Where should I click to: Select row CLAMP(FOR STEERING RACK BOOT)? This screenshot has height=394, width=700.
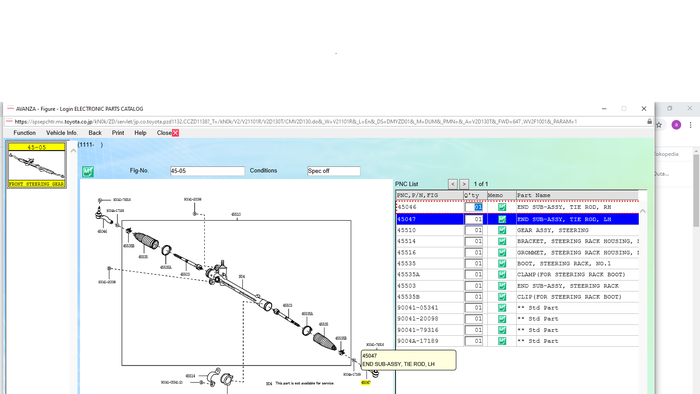click(517, 274)
